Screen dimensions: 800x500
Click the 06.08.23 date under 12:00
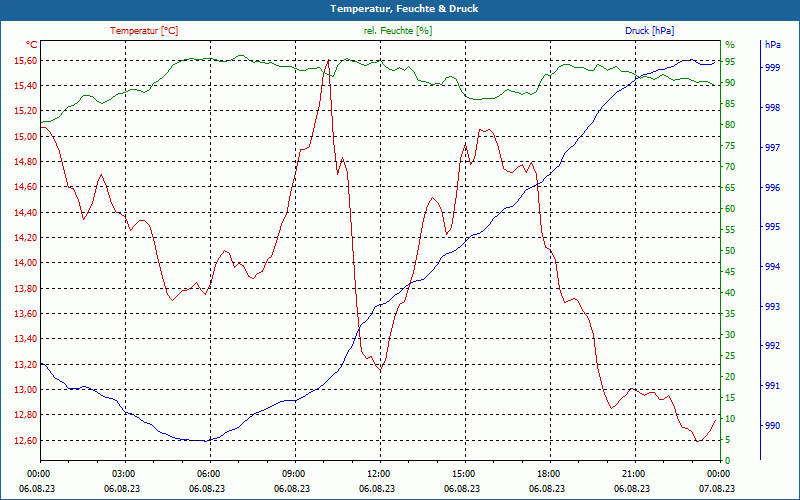click(377, 488)
